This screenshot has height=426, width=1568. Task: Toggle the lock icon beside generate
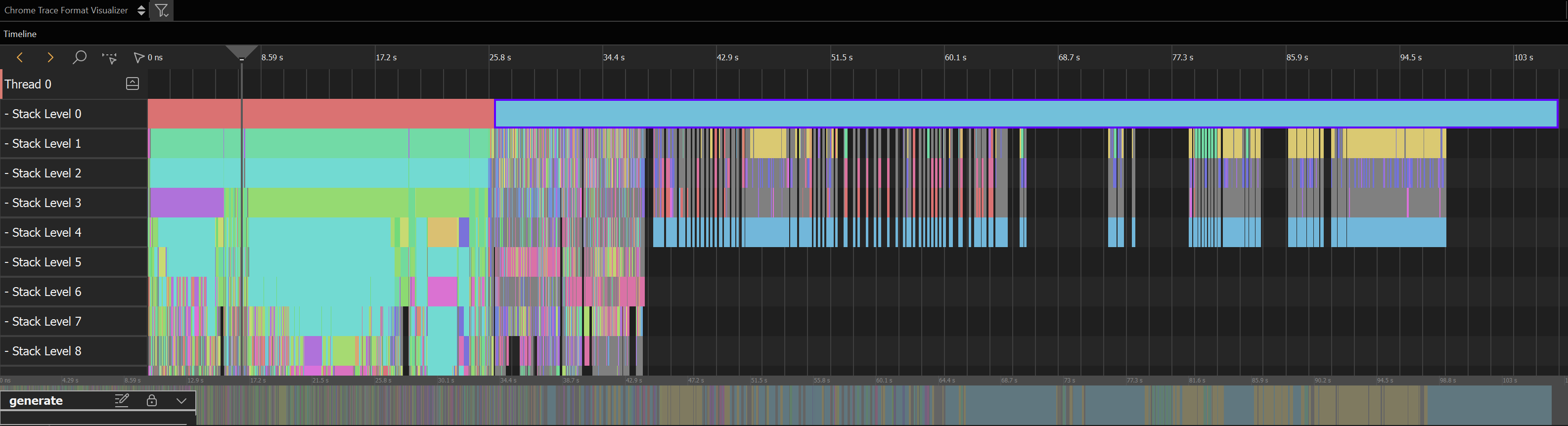[152, 400]
